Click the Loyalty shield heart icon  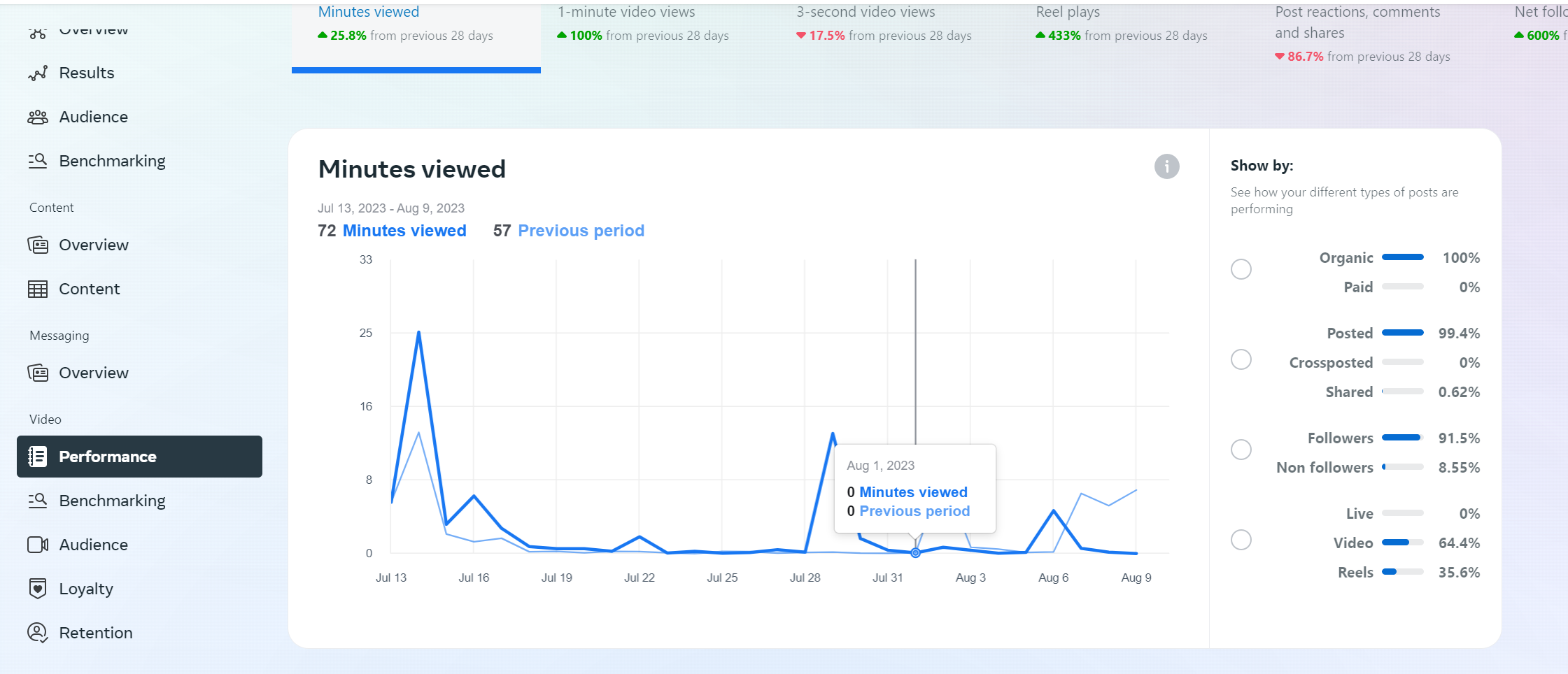click(38, 589)
